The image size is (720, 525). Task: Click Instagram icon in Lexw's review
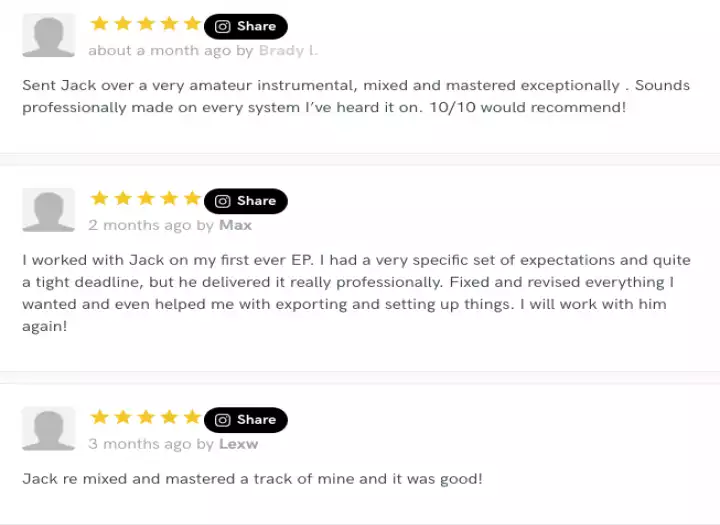click(x=223, y=420)
